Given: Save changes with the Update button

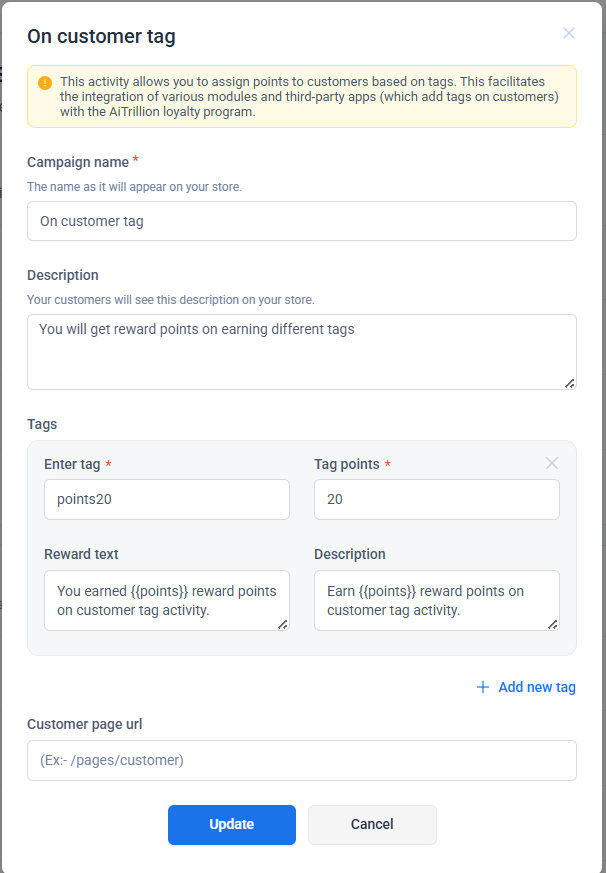Looking at the screenshot, I should (x=231, y=825).
